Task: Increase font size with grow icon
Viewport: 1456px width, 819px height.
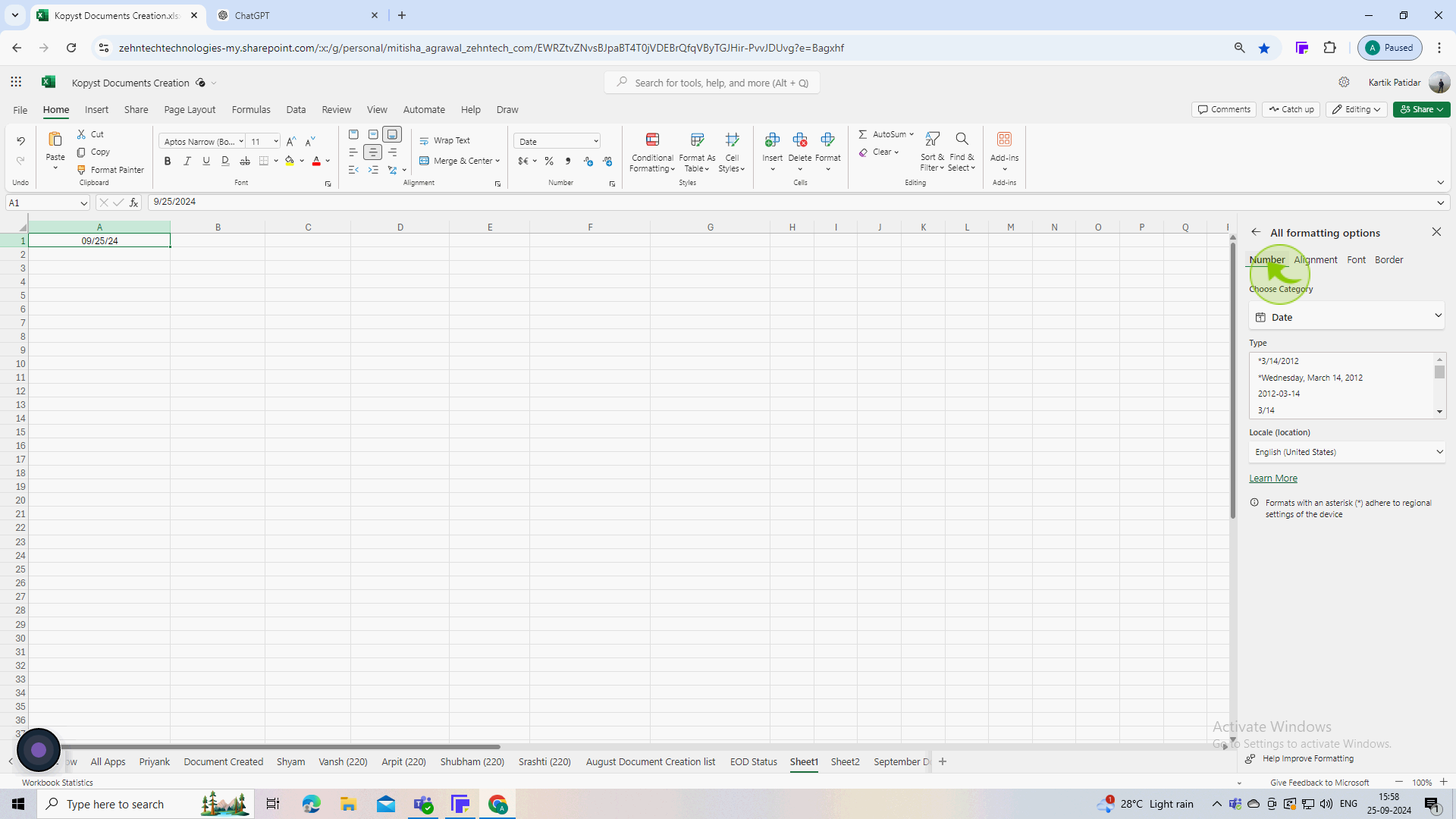Action: (x=291, y=142)
